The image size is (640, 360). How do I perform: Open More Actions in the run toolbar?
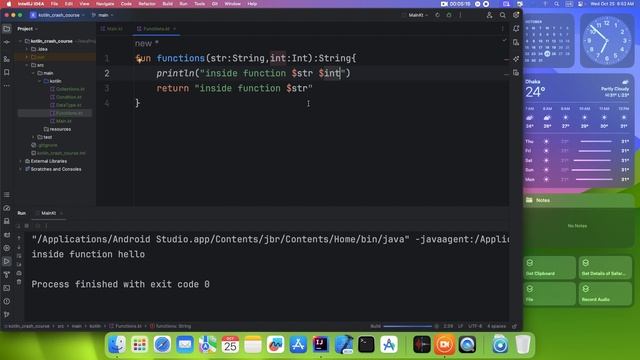(460, 15)
